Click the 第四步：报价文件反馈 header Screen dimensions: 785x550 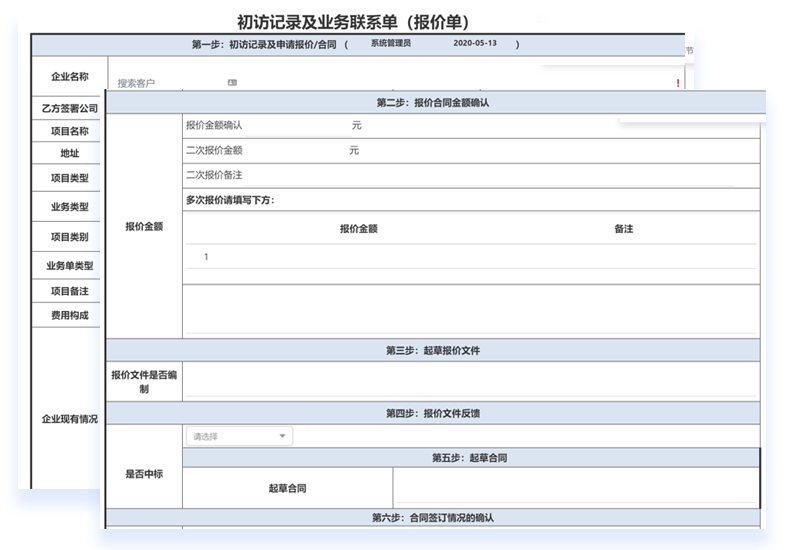(x=433, y=413)
